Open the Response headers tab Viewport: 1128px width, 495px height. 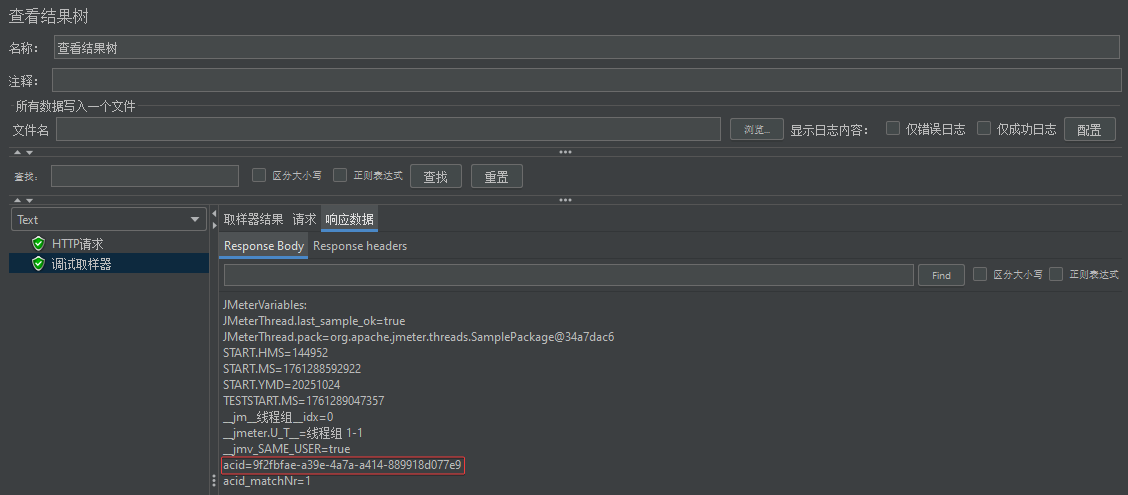coord(360,246)
